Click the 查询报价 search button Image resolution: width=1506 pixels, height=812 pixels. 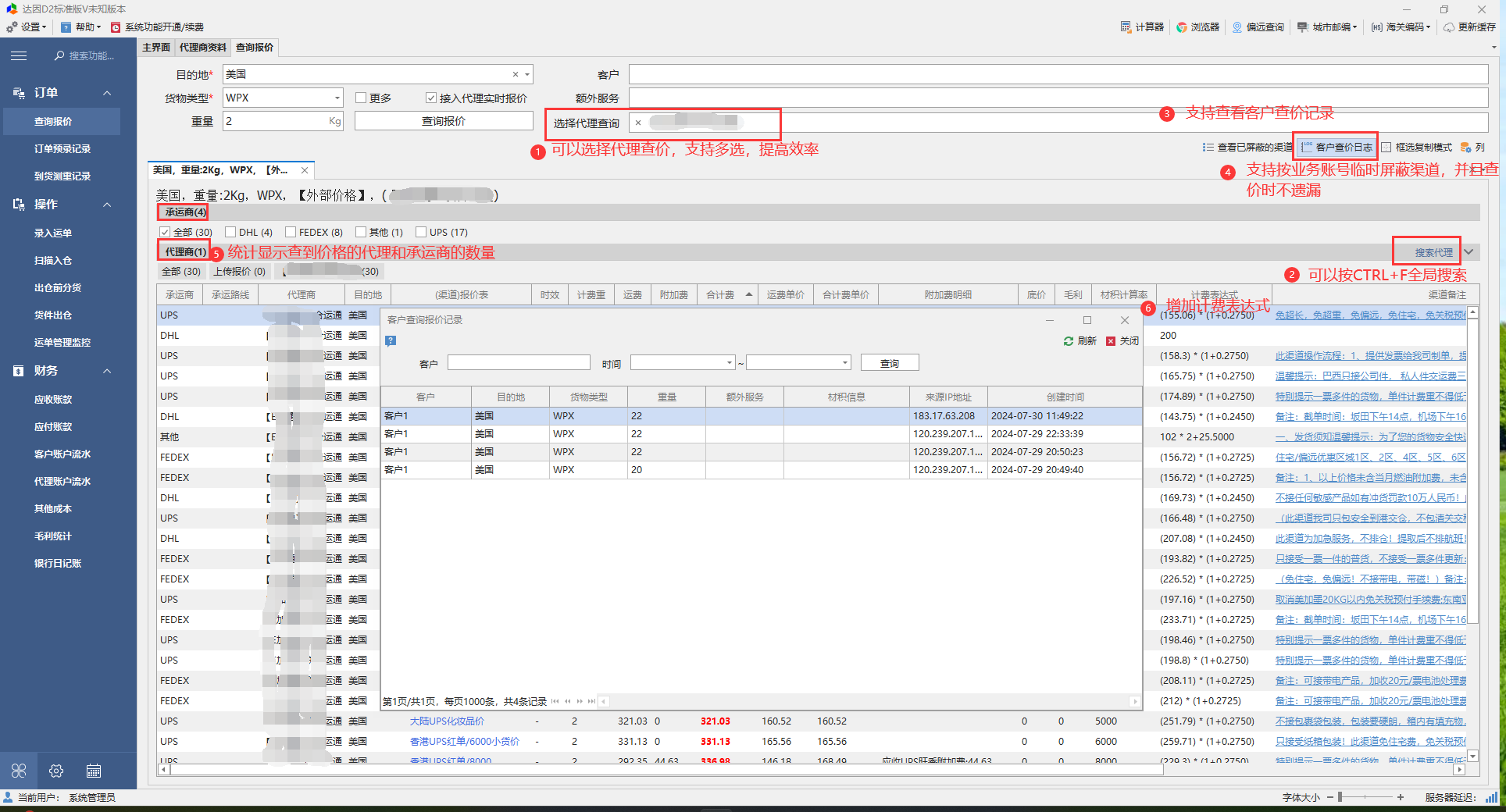coord(443,121)
